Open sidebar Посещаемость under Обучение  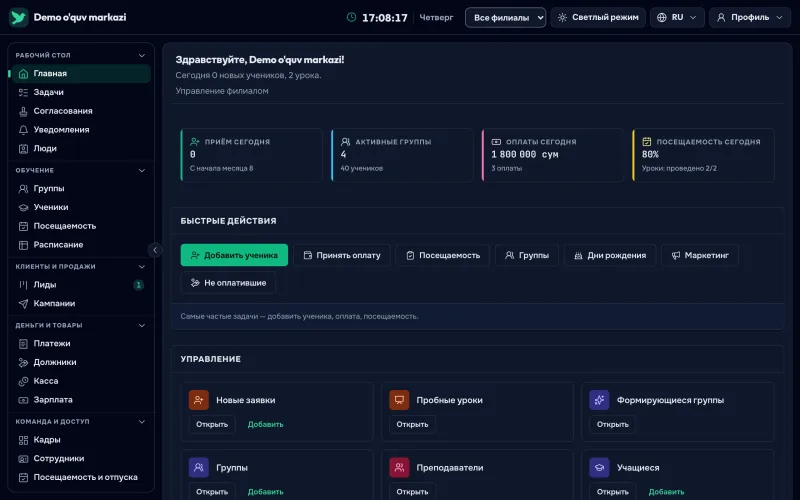(x=81, y=226)
